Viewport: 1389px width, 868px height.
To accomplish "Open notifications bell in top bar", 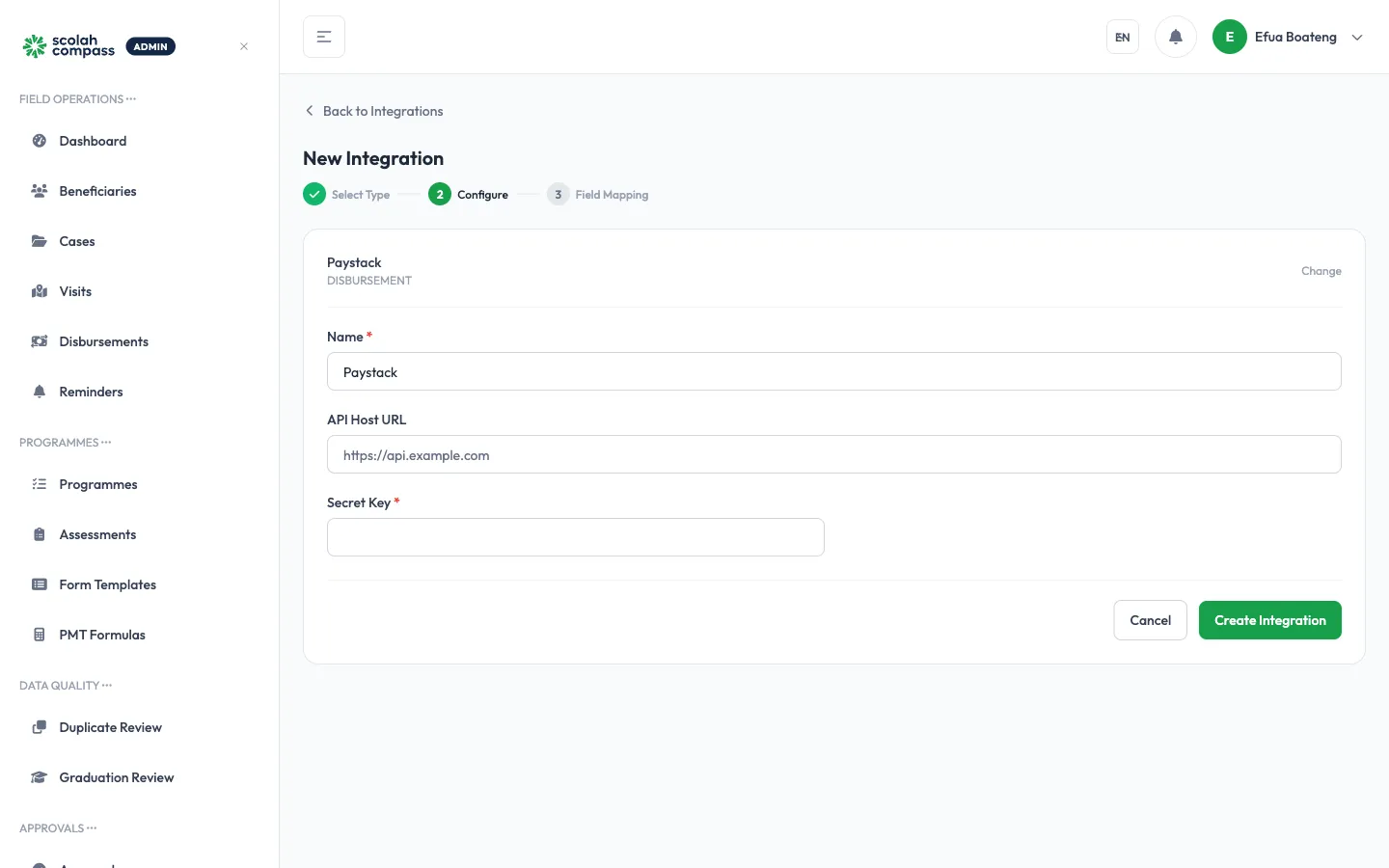I will [x=1176, y=37].
